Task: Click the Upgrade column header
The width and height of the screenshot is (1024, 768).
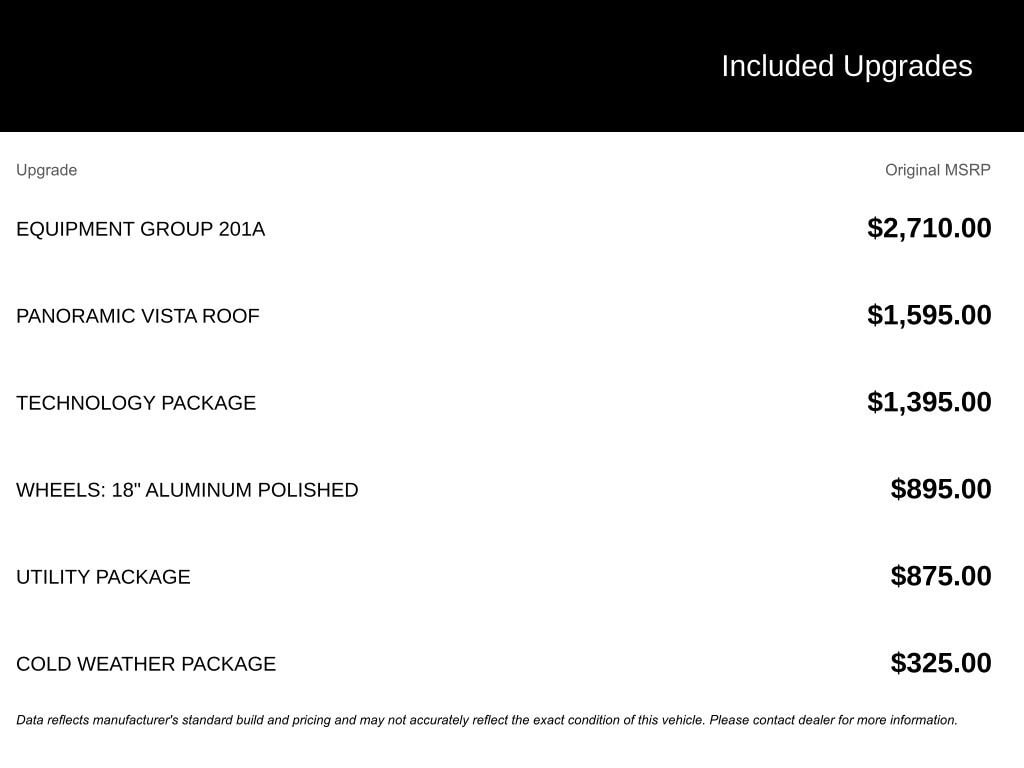Action: pyautogui.click(x=46, y=170)
